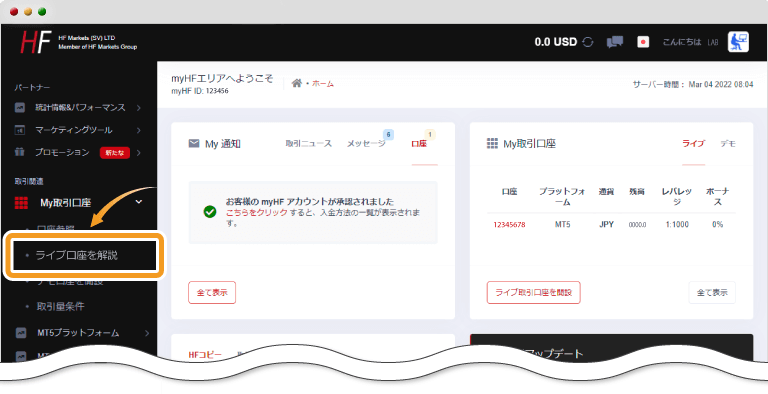768x394 pixels.
Task: Expand 統計情報&パフォーマンス submenu chevron
Action: 139,107
